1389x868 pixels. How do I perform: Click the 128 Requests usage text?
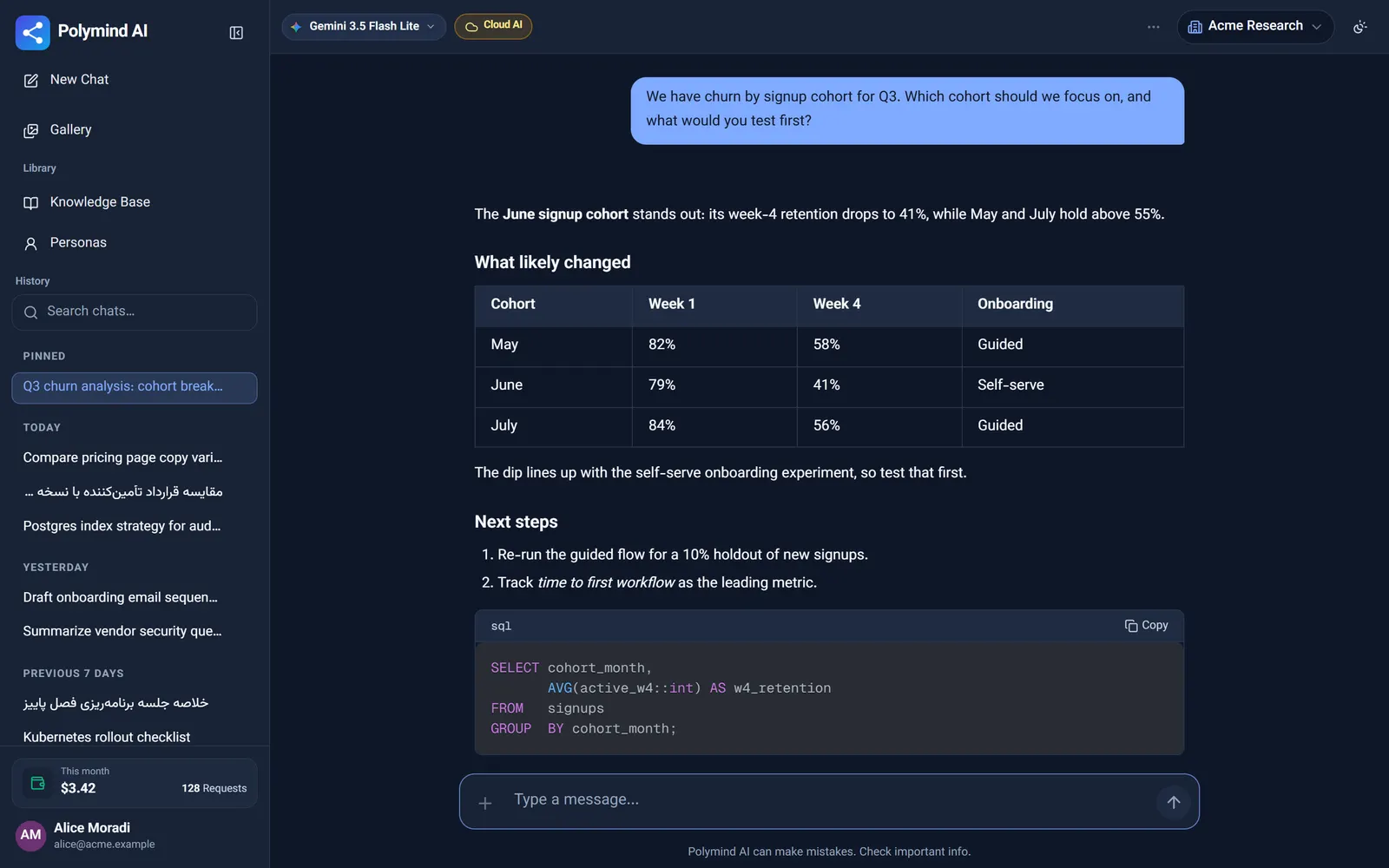(x=214, y=788)
